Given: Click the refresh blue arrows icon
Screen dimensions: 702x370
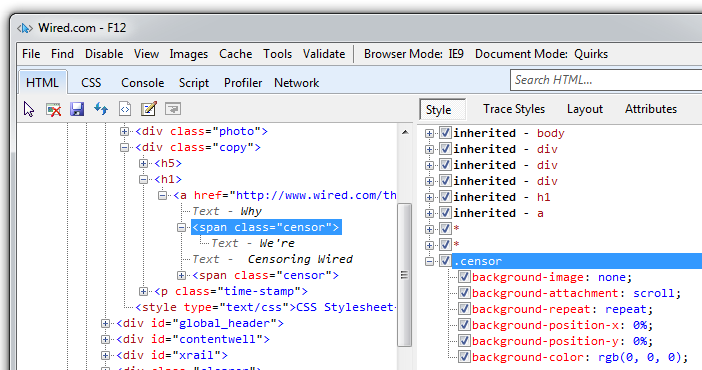Looking at the screenshot, I should click(x=101, y=109).
